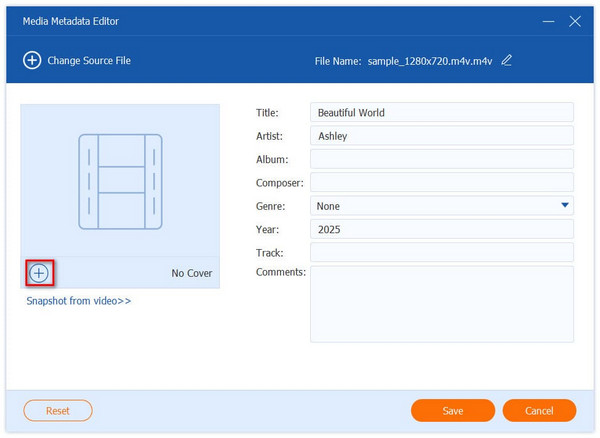Add a cover image with plus icon

39,273
